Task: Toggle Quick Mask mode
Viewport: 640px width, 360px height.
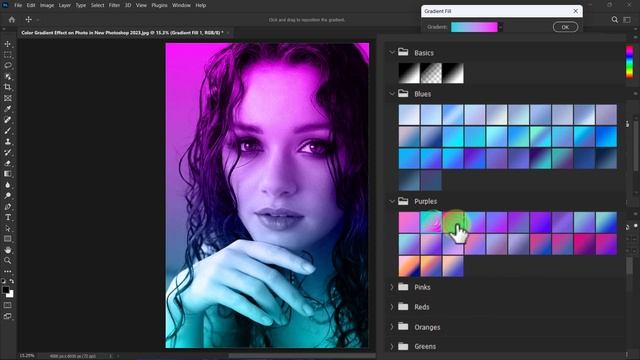Action: point(7,305)
